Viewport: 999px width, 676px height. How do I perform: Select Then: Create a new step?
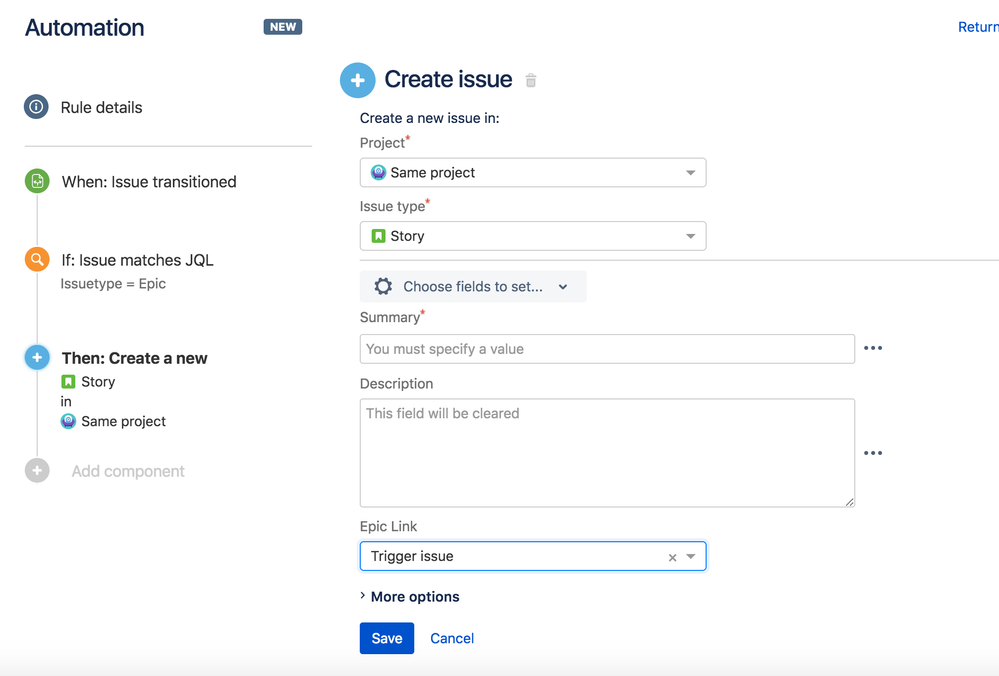pos(134,358)
